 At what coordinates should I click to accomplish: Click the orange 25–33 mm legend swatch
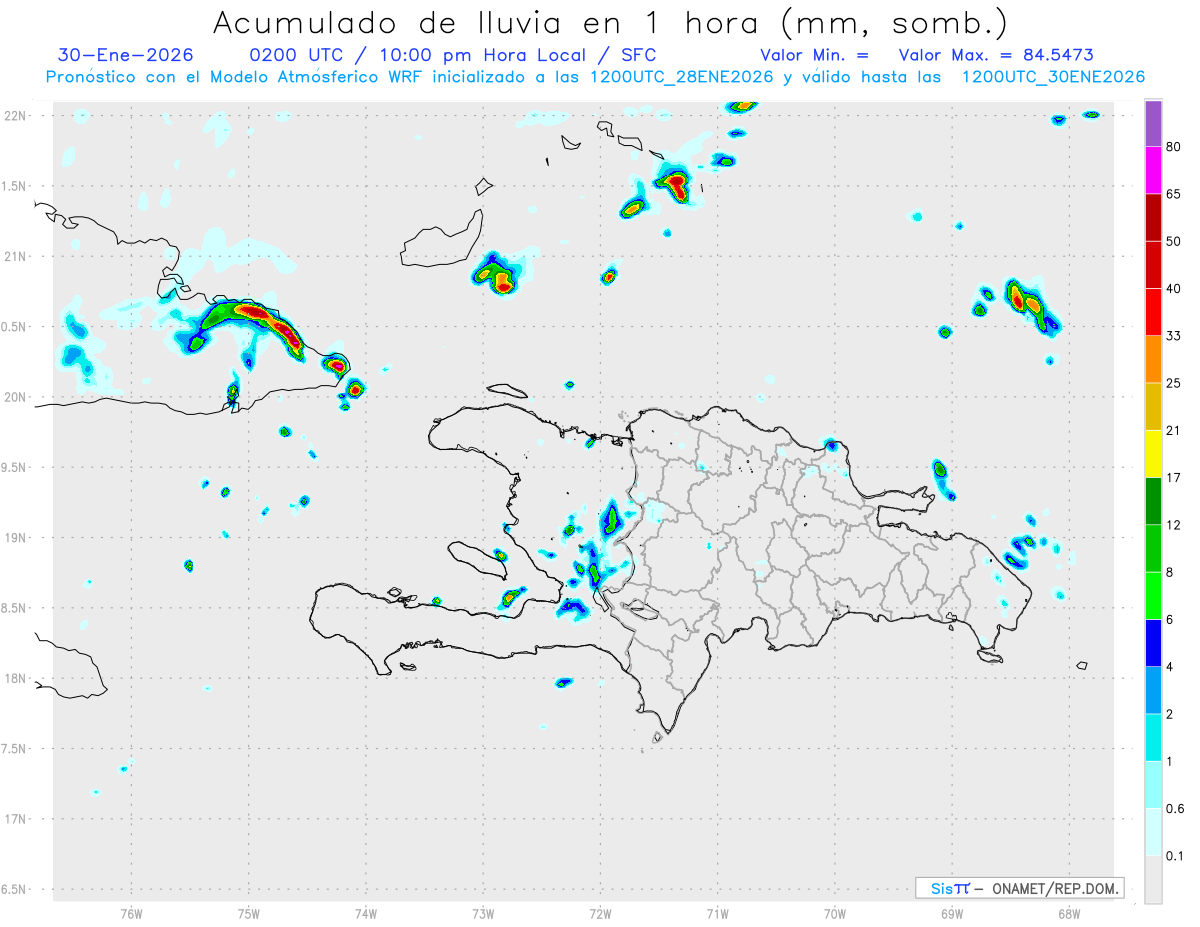coord(1152,359)
